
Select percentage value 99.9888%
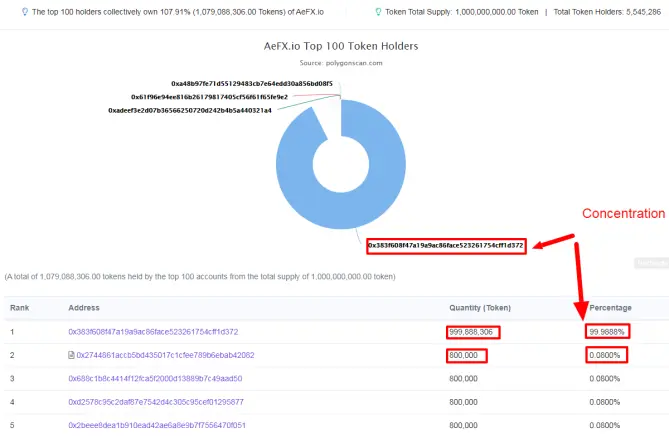point(607,332)
